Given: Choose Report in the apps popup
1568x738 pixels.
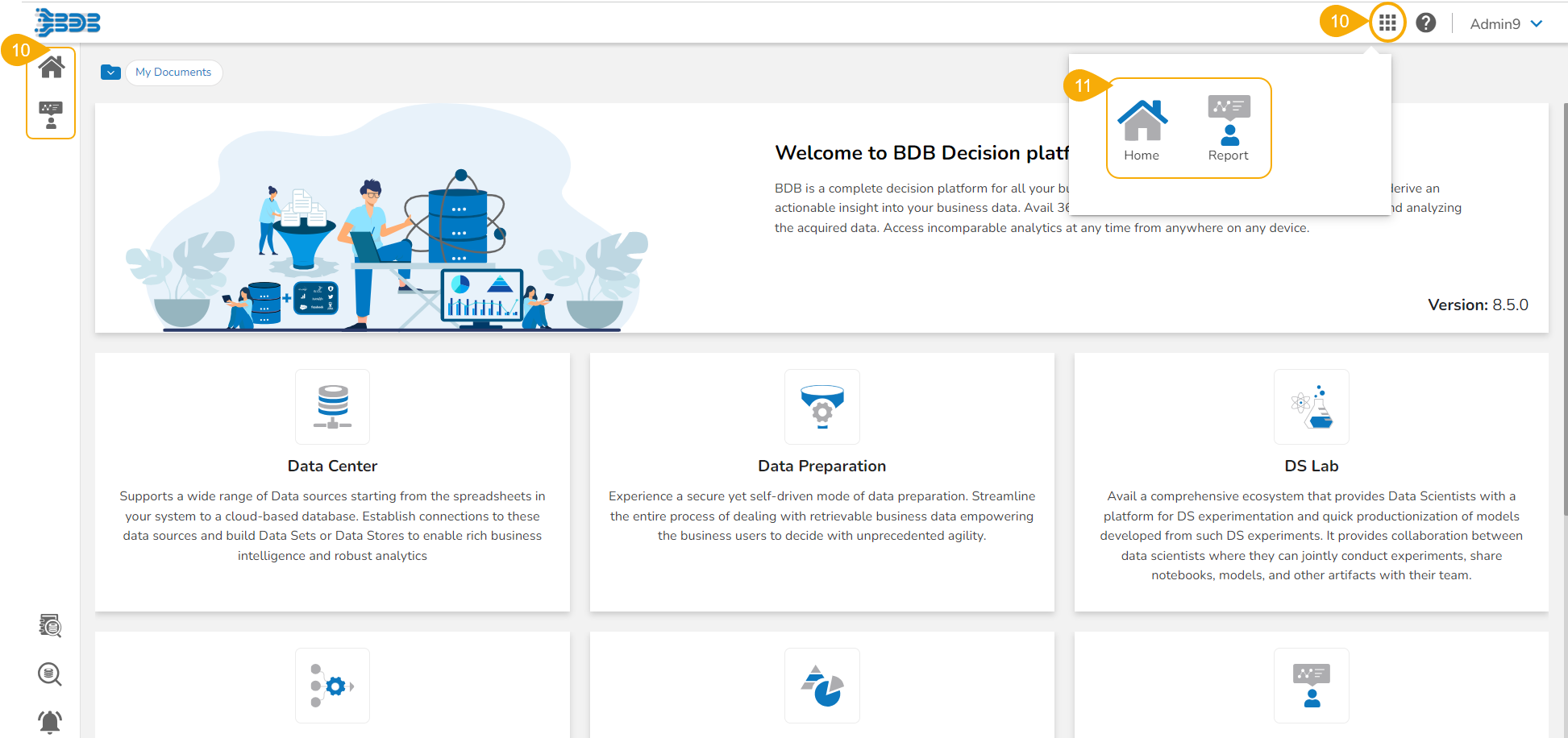Looking at the screenshot, I should point(1228,129).
